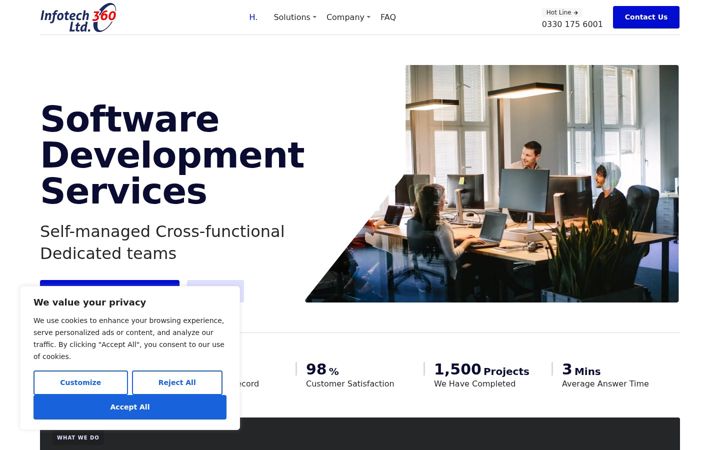Click the 3 Mins Average Answer Time stat

click(605, 375)
